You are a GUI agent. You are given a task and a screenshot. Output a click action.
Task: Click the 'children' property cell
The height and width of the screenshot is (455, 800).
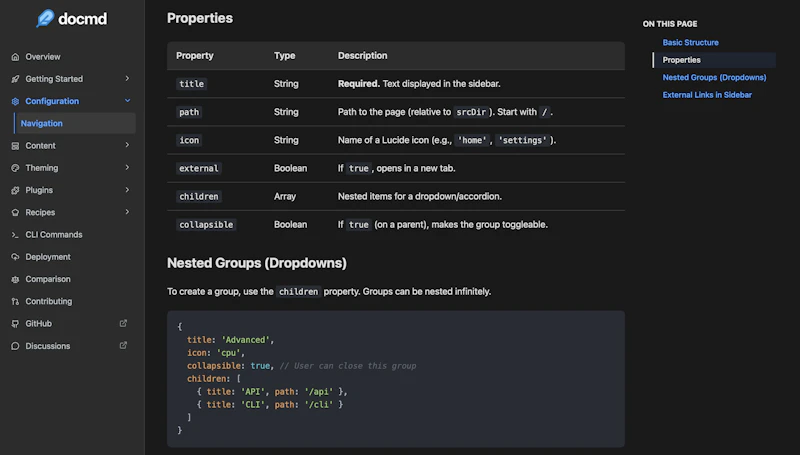tap(198, 196)
